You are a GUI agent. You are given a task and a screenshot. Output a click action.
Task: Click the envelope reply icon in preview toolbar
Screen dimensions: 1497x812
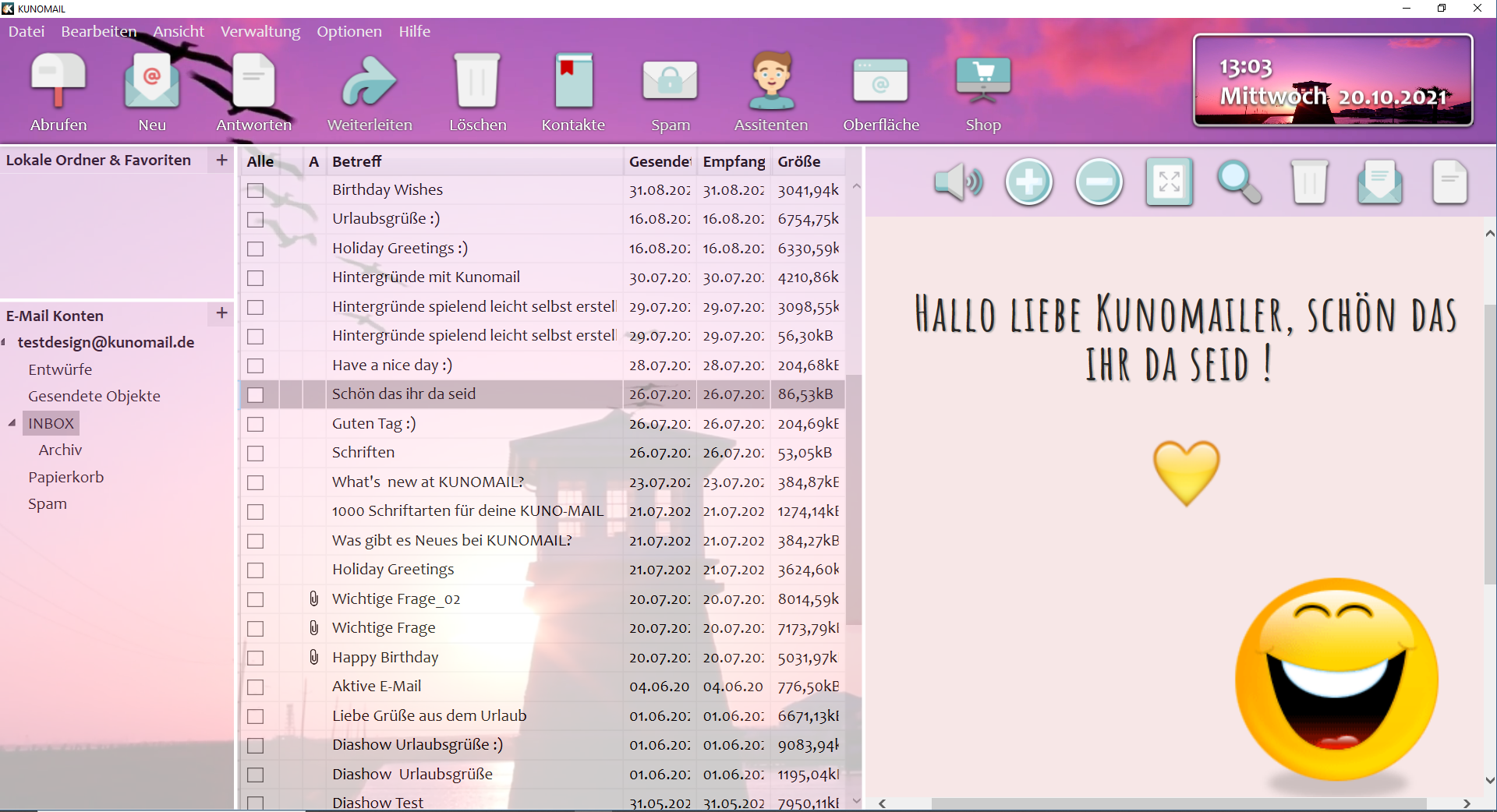point(1379,182)
